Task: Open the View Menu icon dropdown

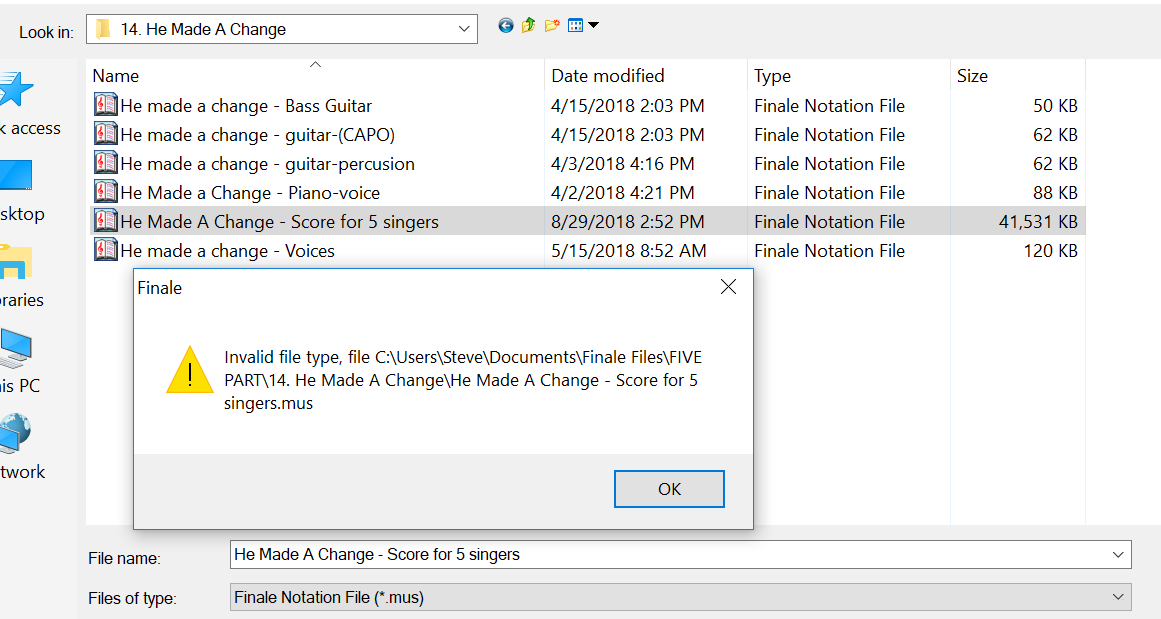Action: 582,26
